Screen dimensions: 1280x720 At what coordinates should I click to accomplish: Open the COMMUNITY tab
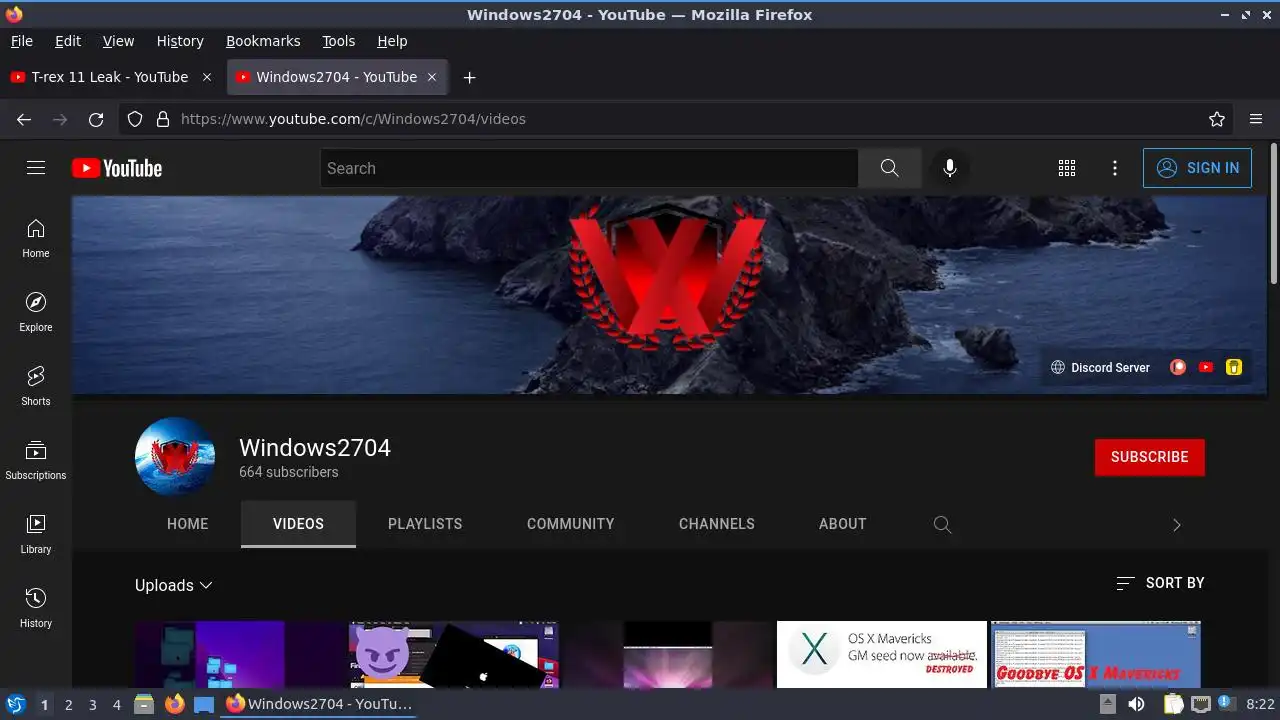pyautogui.click(x=571, y=524)
